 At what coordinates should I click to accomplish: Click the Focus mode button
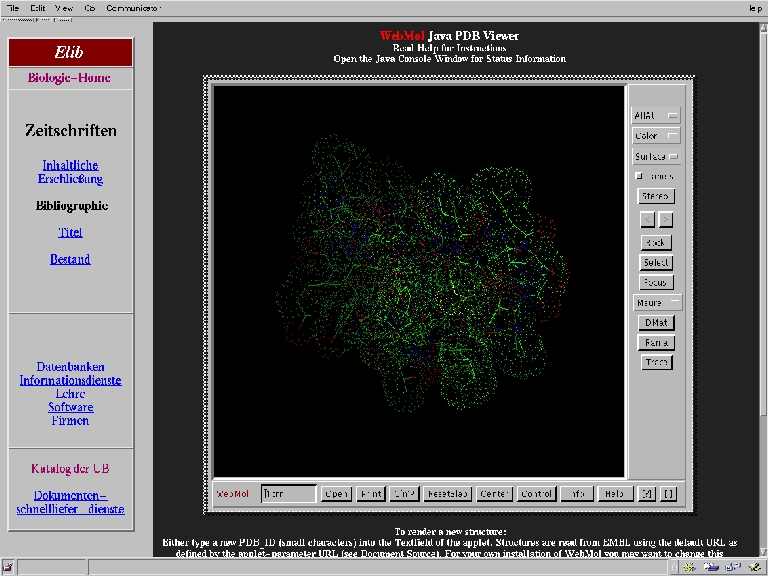656,283
